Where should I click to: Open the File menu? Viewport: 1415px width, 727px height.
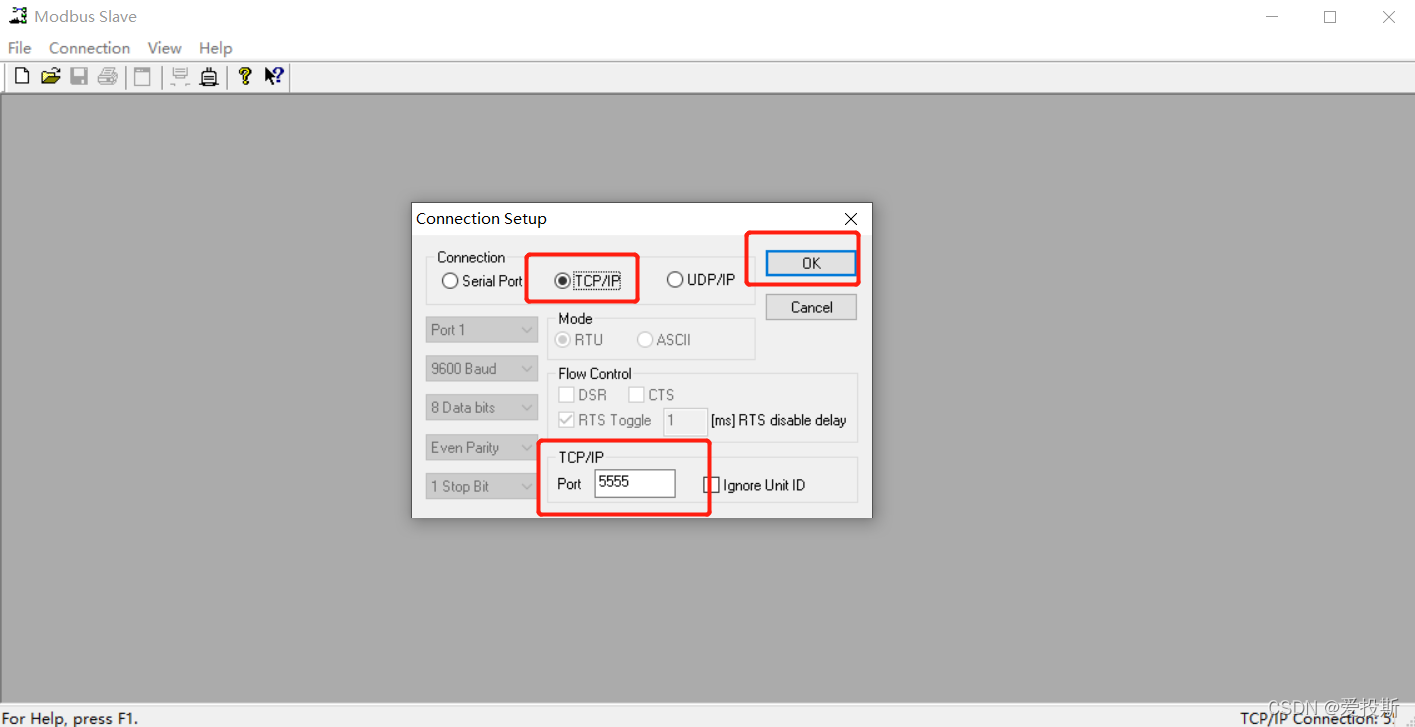pos(20,48)
